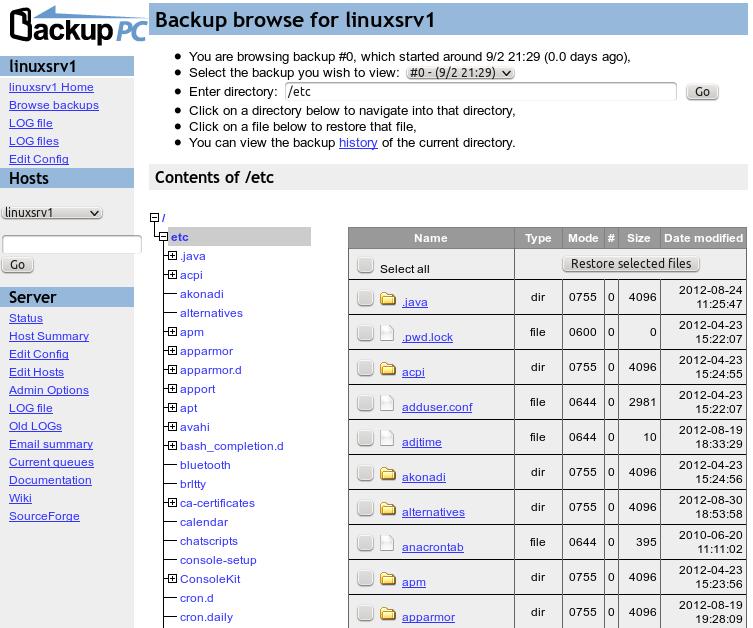Open adduser.conf file link

click(x=437, y=407)
